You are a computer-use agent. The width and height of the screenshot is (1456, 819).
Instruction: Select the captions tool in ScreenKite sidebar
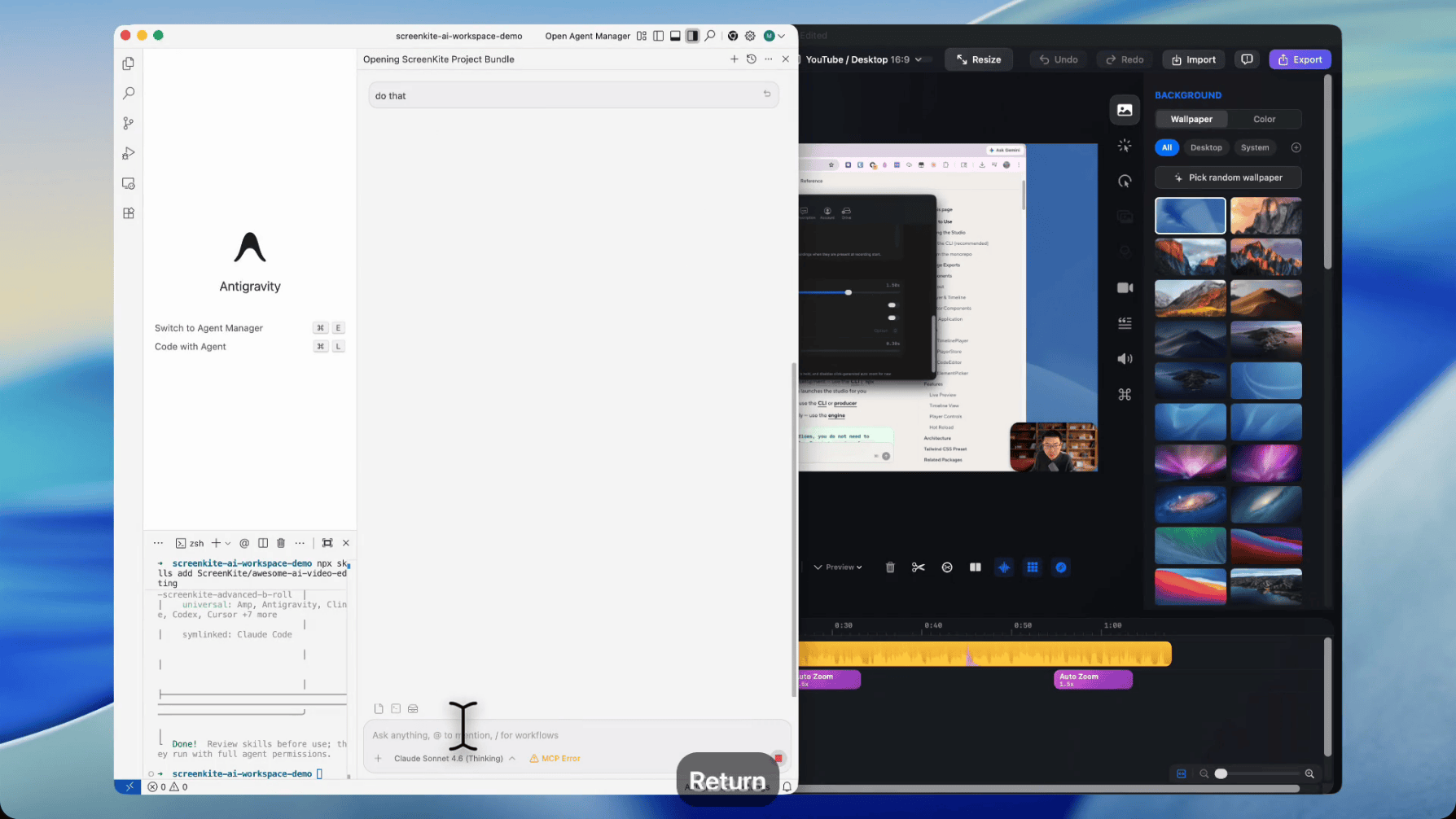1125,323
